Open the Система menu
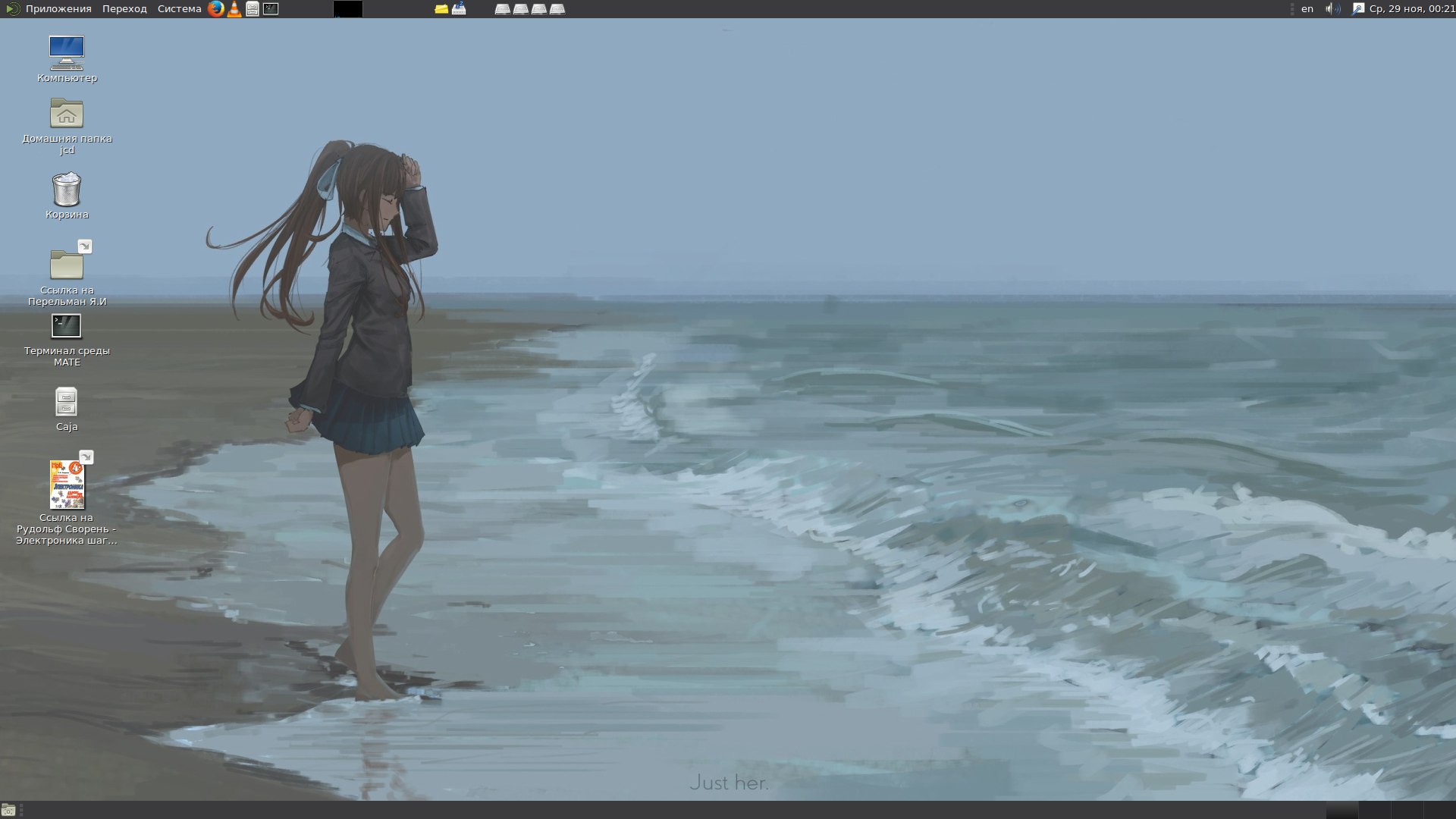1456x819 pixels. (179, 9)
